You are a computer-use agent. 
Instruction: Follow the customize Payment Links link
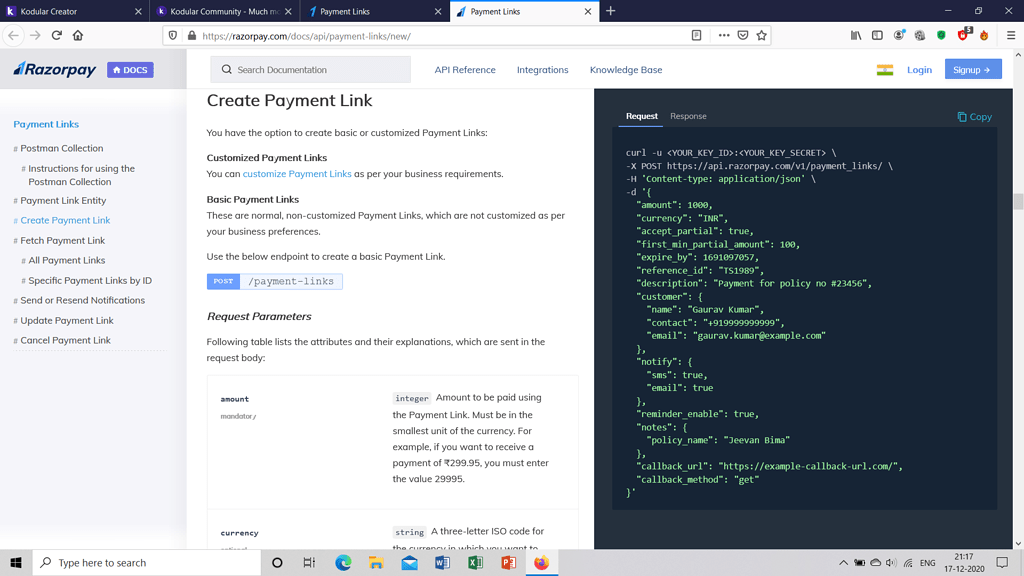296,174
